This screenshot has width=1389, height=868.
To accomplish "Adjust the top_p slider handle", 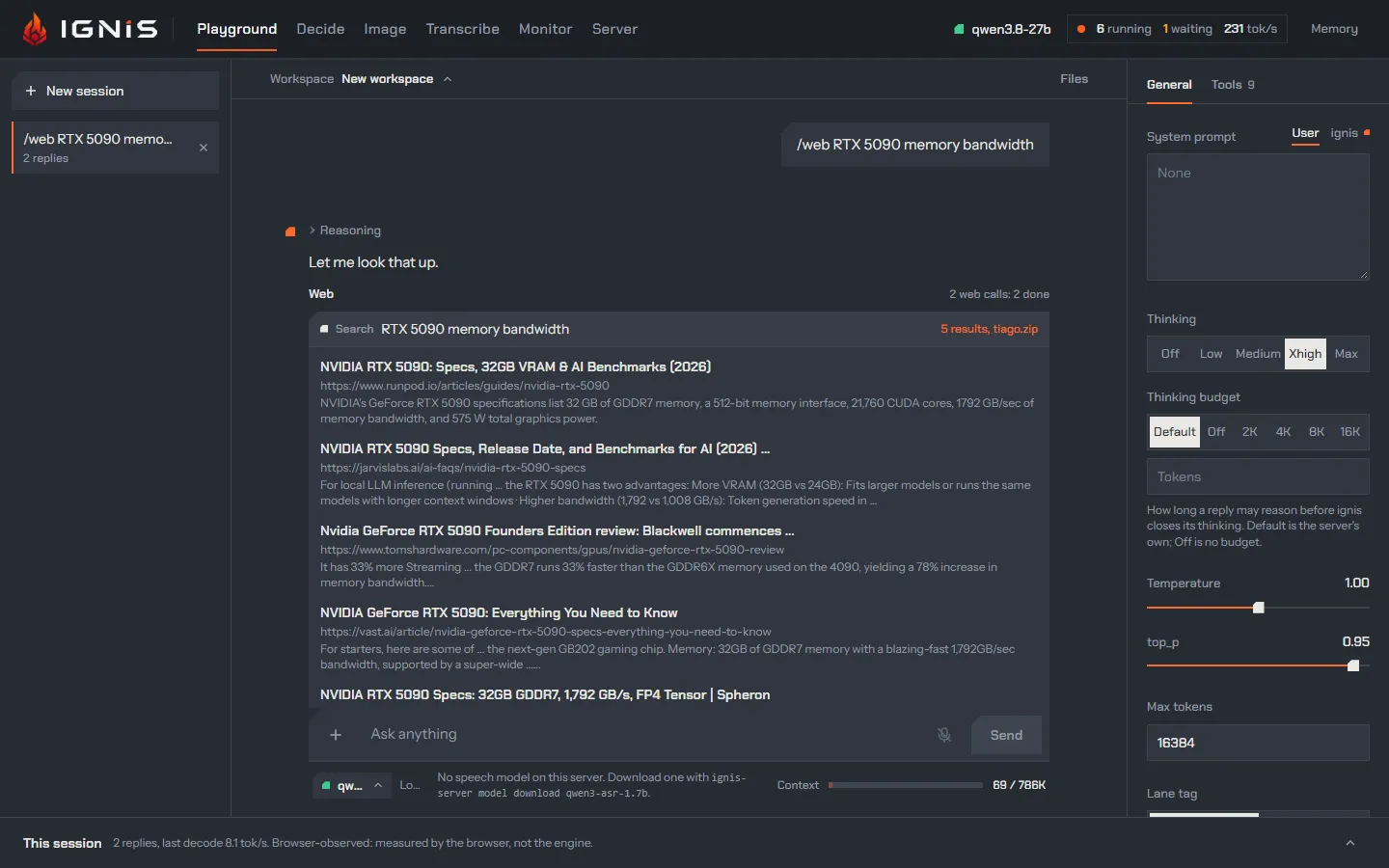I will [x=1353, y=665].
